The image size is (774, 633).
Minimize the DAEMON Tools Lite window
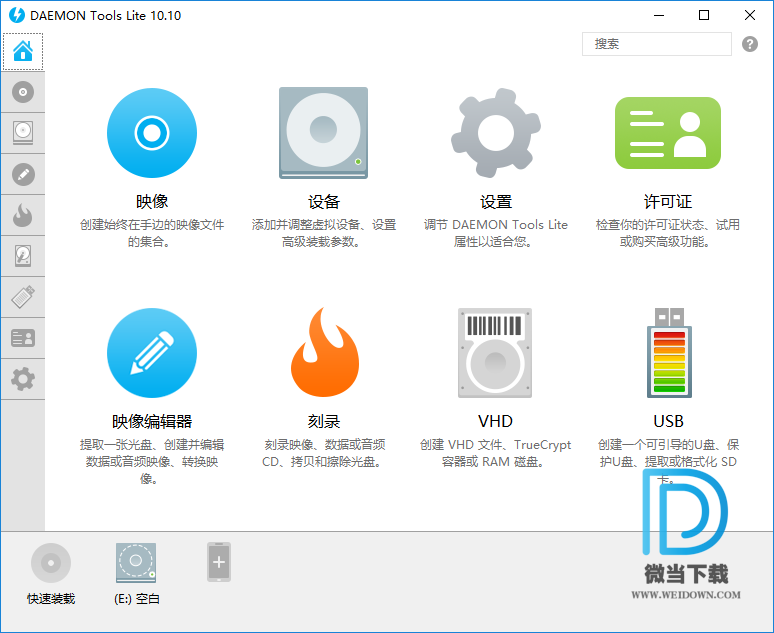pos(659,15)
